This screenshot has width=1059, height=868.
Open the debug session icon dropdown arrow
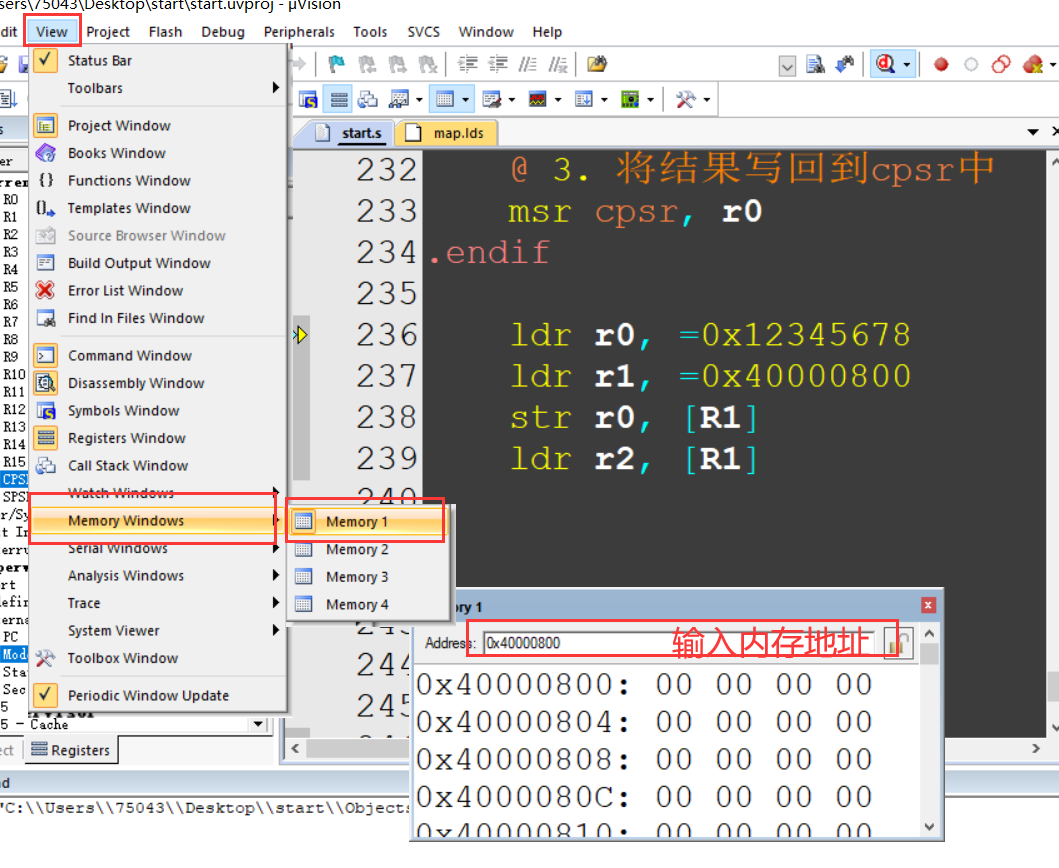tap(907, 65)
